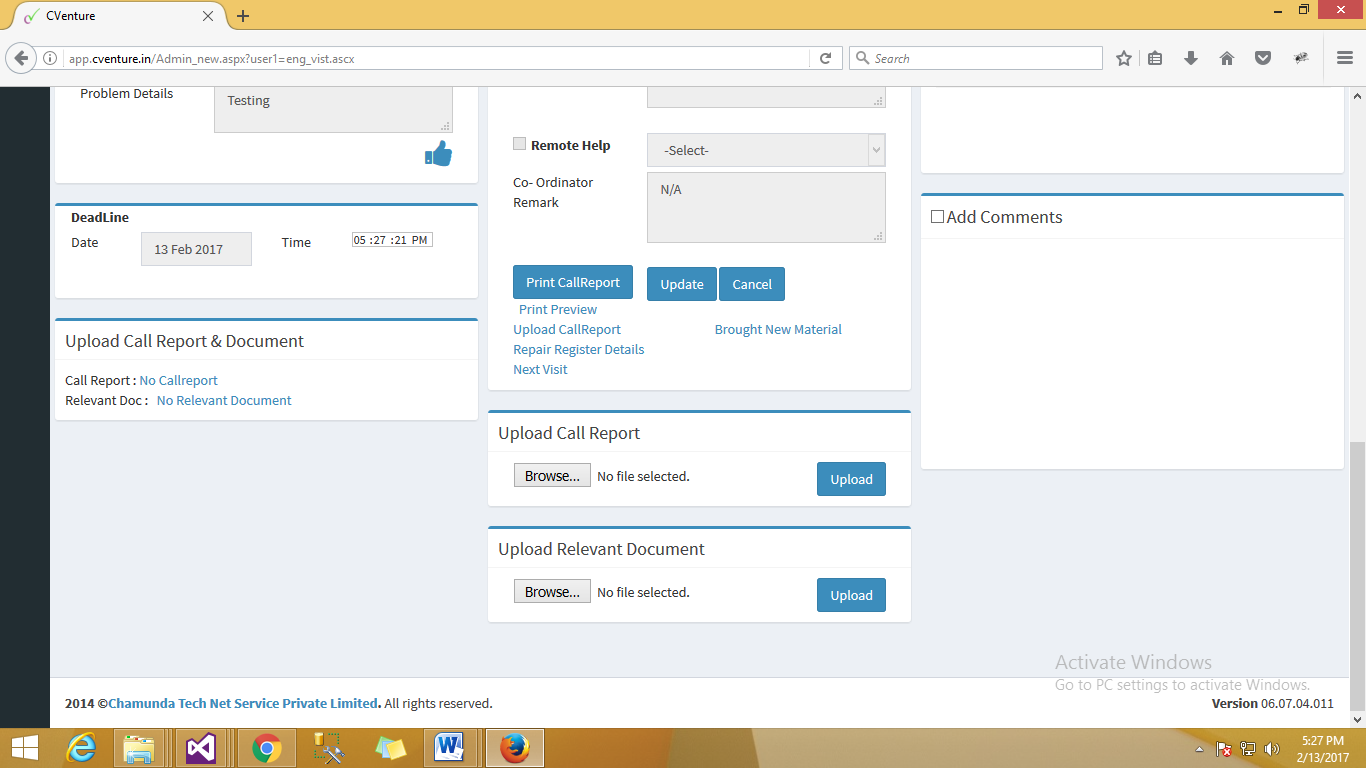Click the Firefox bookmark star icon

[x=1124, y=58]
